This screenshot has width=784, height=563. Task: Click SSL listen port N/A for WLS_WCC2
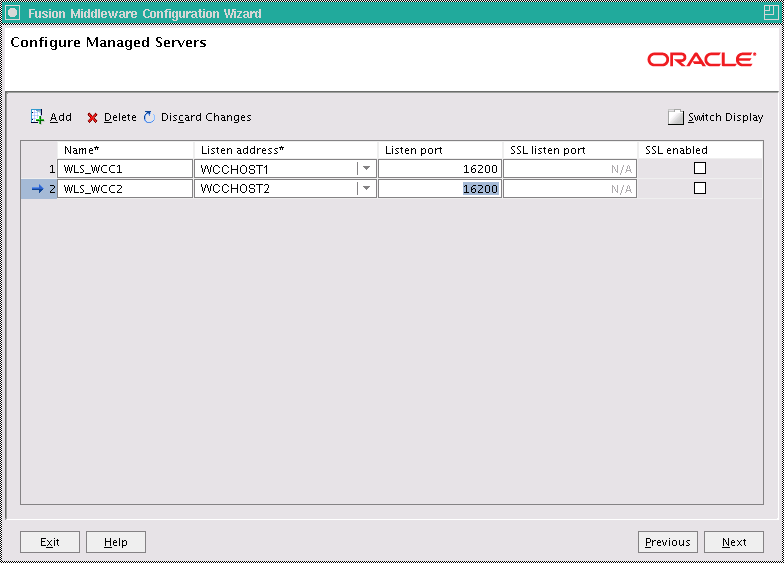click(x=570, y=188)
